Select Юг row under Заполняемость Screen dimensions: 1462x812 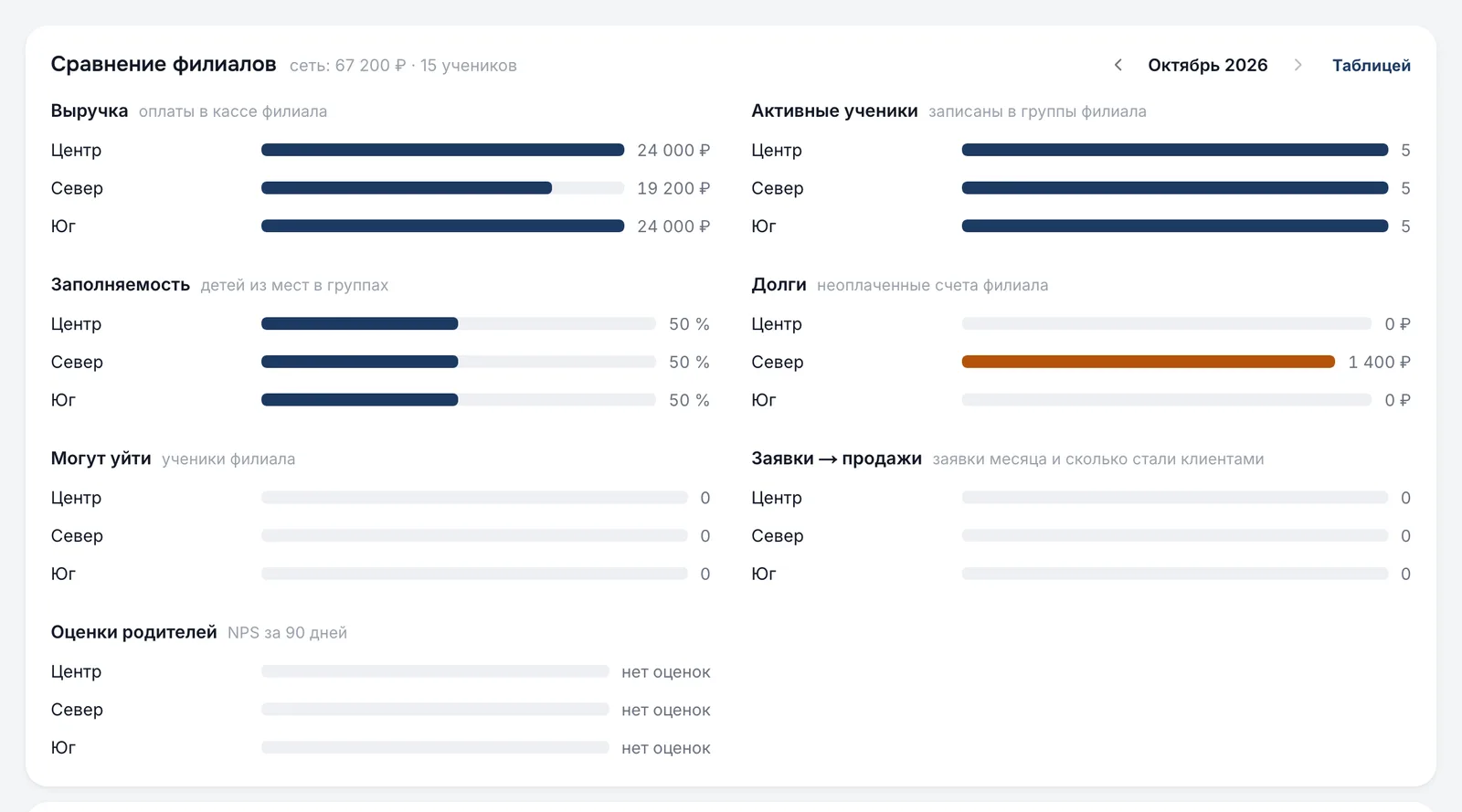[x=380, y=400]
